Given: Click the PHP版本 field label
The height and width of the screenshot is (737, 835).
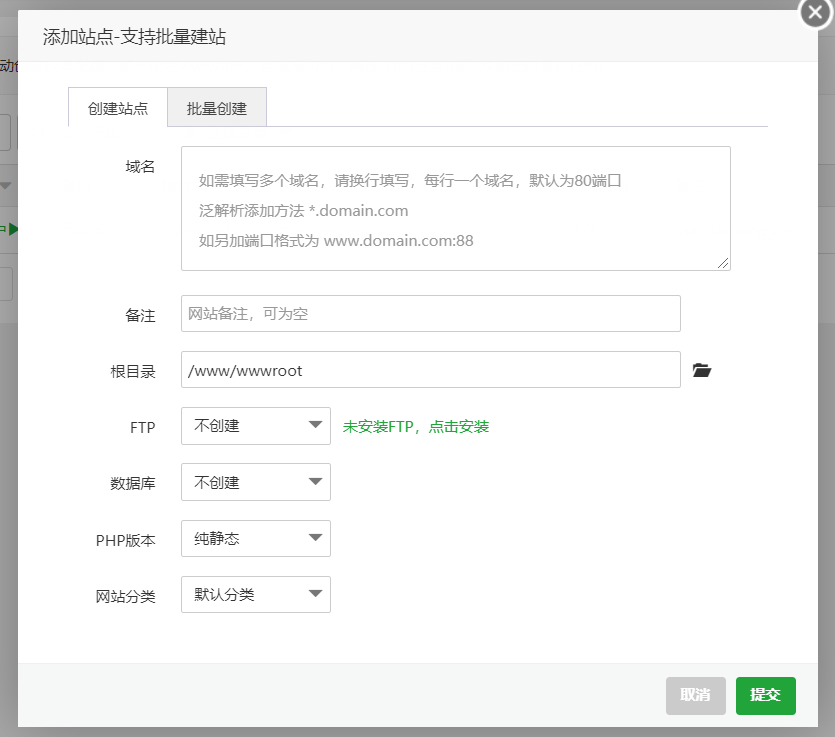Looking at the screenshot, I should [x=126, y=540].
